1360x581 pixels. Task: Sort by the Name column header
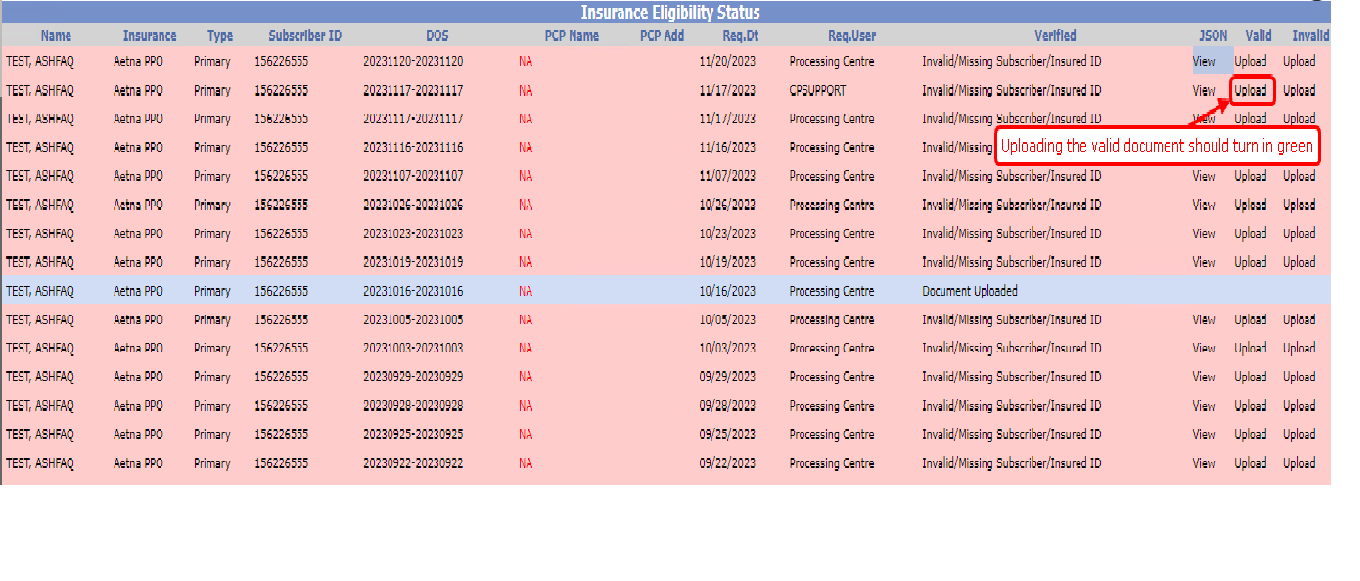coord(56,36)
